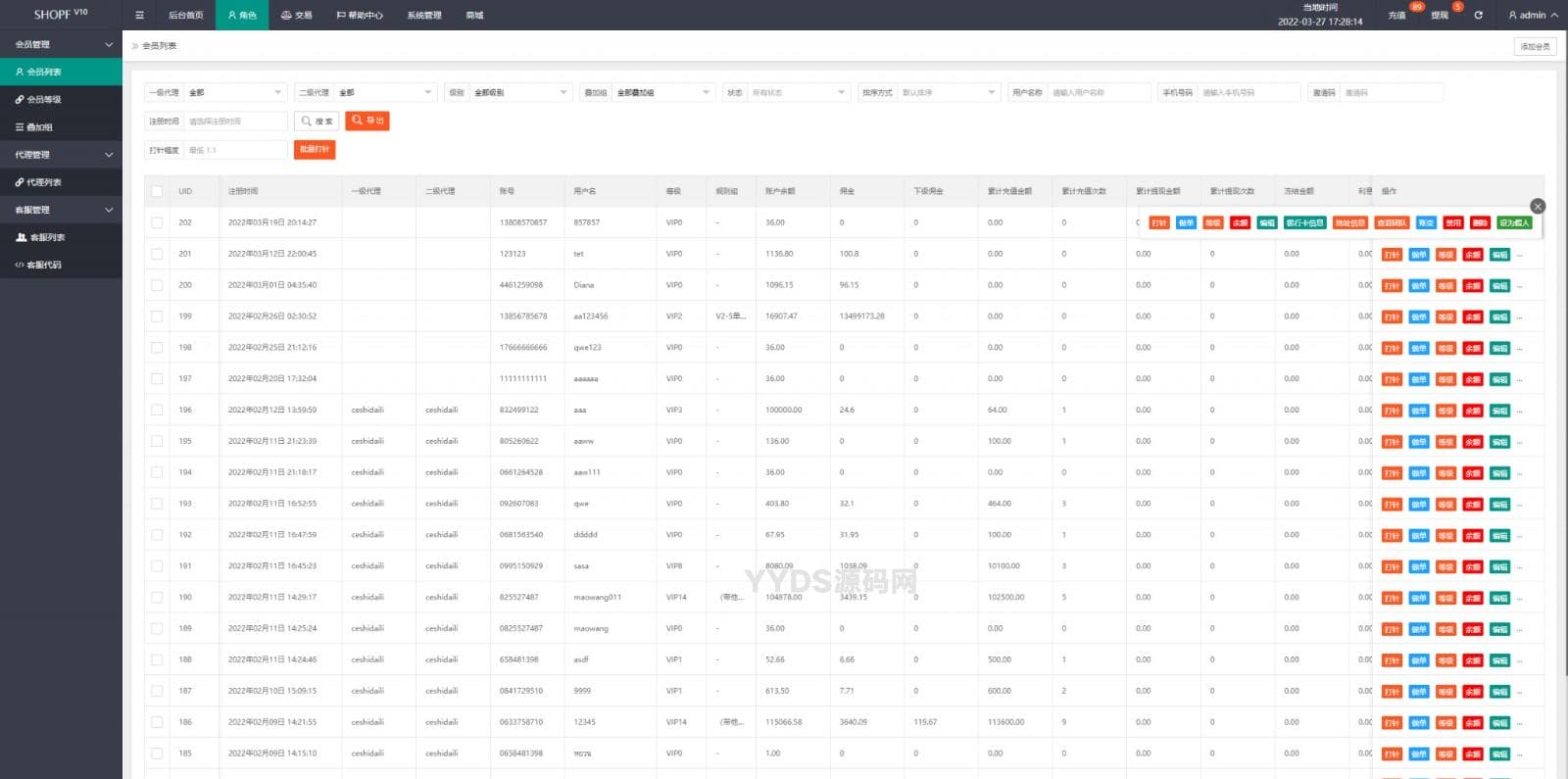Click the orange 导出 export button

[367, 121]
